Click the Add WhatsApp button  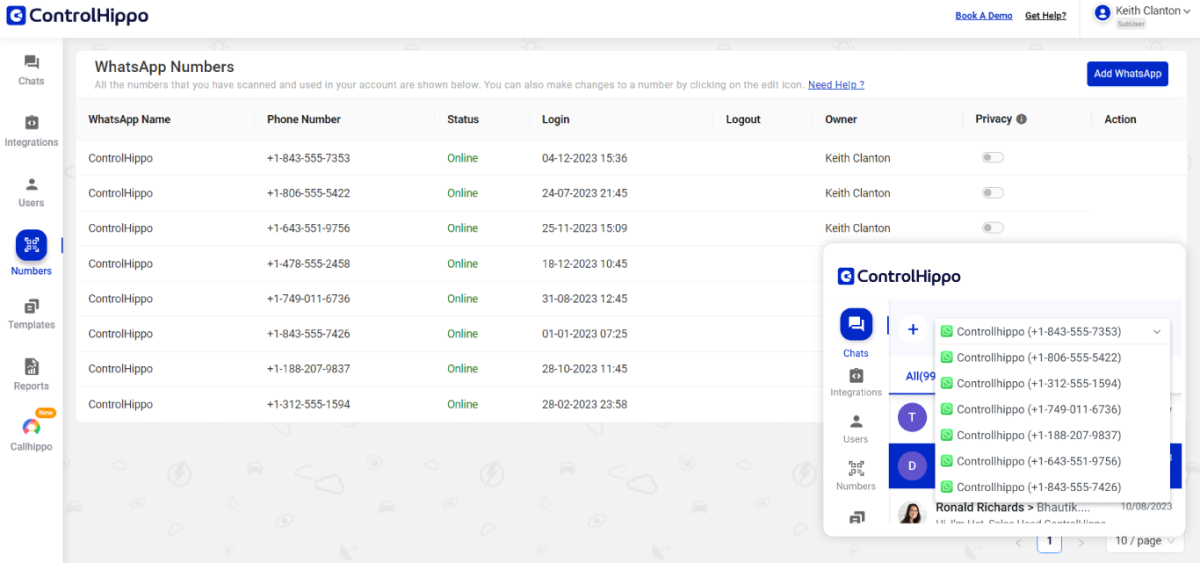click(1127, 74)
